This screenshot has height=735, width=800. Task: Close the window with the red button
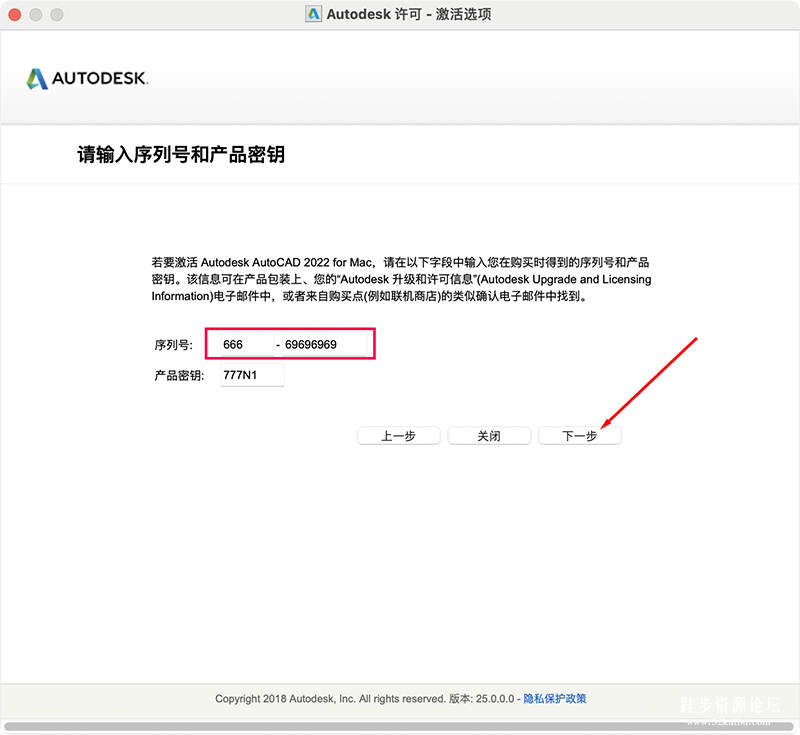pos(15,14)
